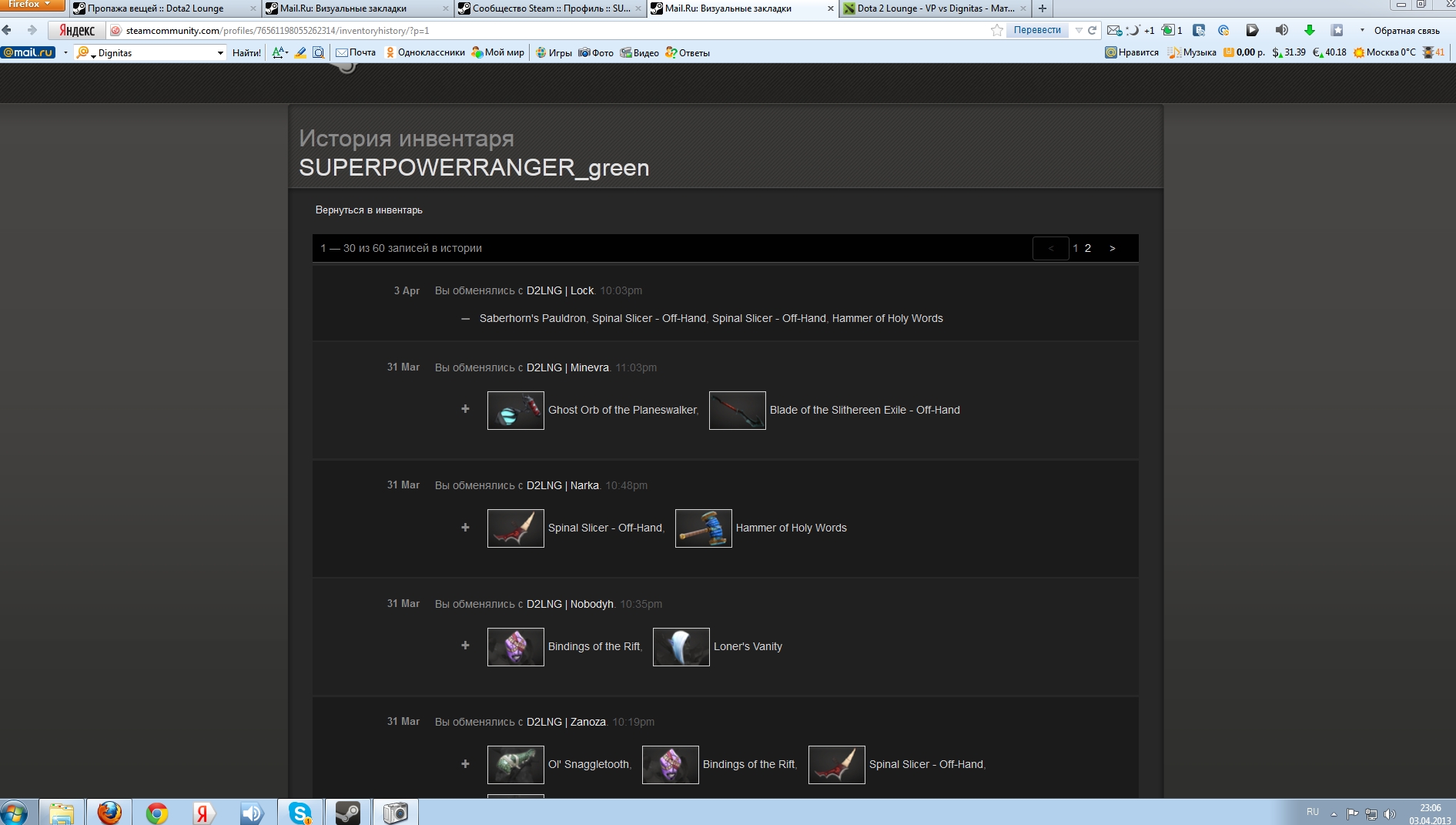The height and width of the screenshot is (825, 1456).
Task: Click the Windows Start button
Action: pos(14,813)
